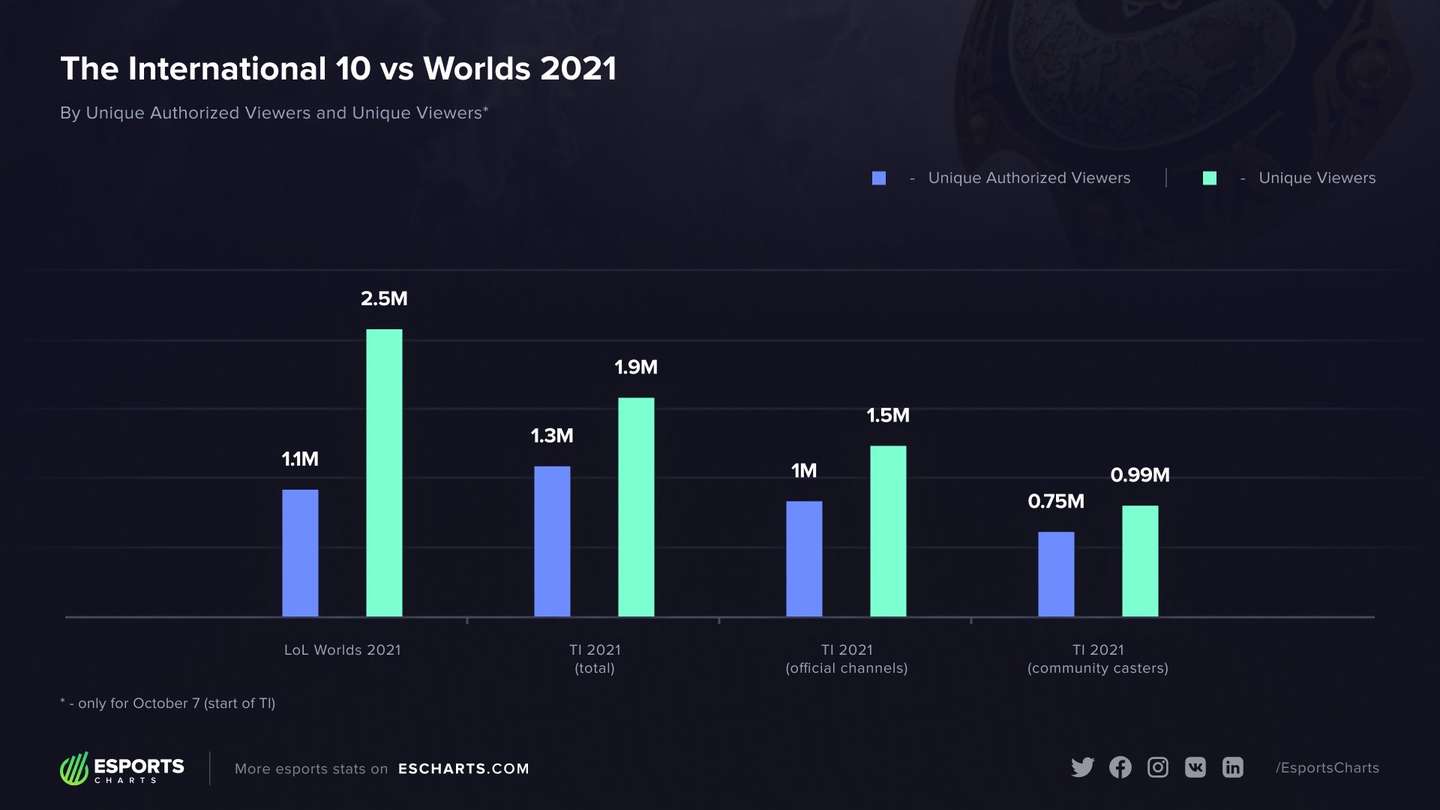The width and height of the screenshot is (1440, 810).
Task: Click the 1.3M value label
Action: coord(552,436)
